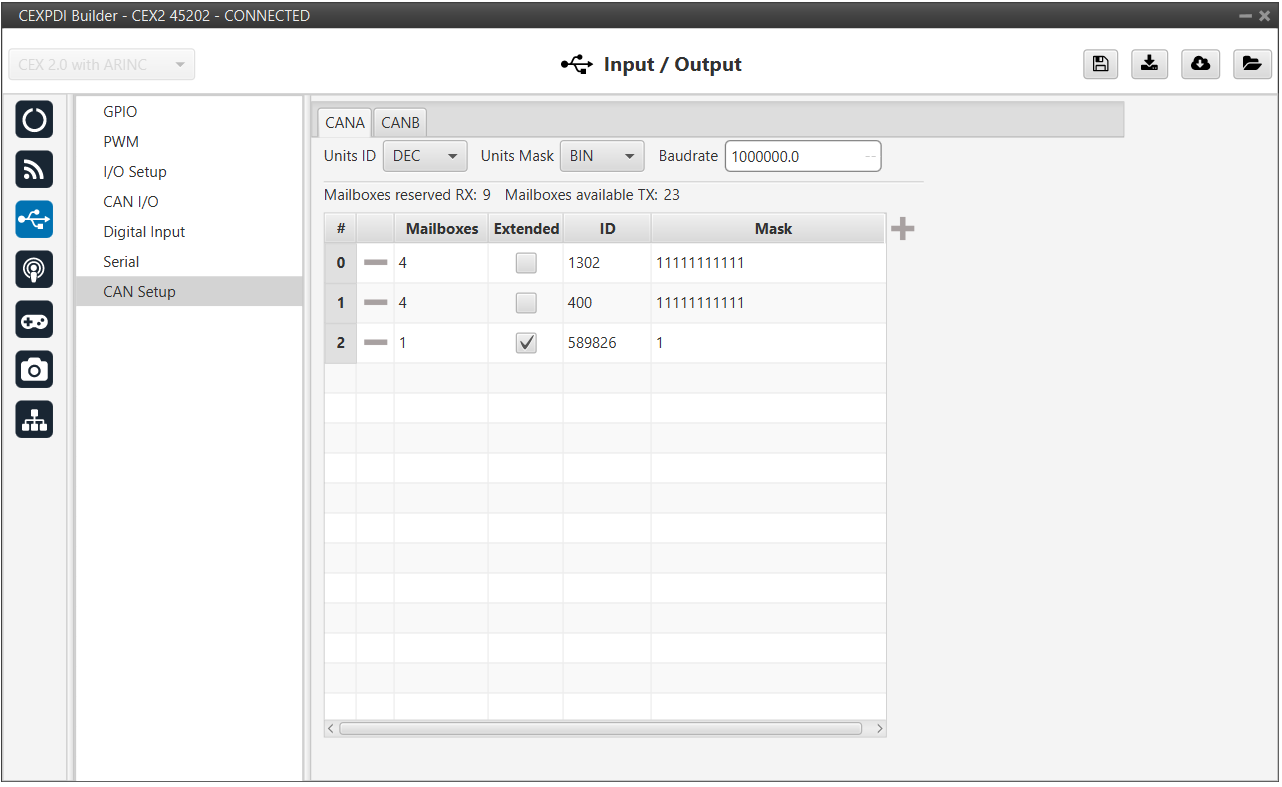
Task: Click the download-to-device icon
Action: pyautogui.click(x=1150, y=64)
